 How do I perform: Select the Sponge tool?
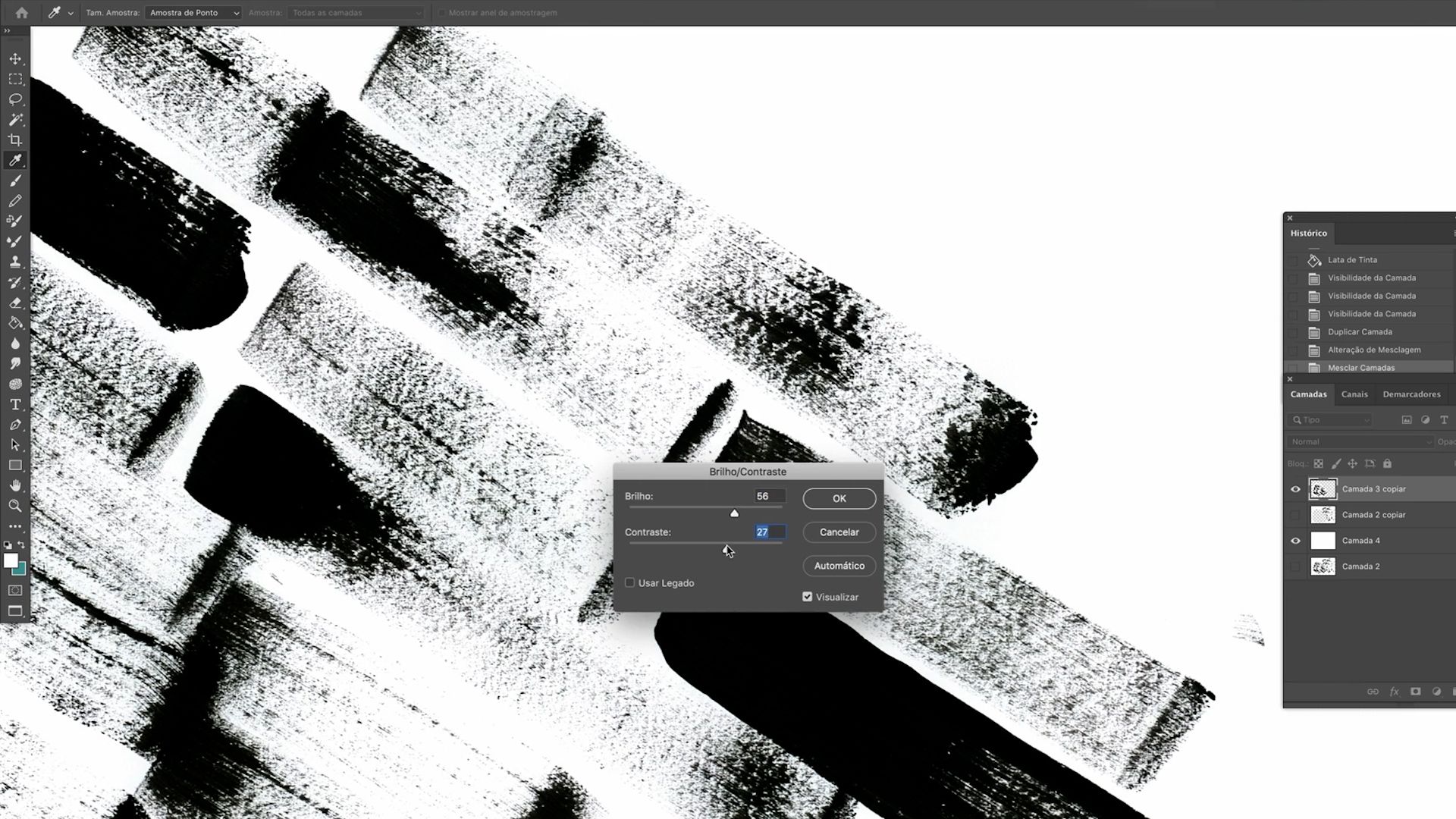pyautogui.click(x=15, y=384)
